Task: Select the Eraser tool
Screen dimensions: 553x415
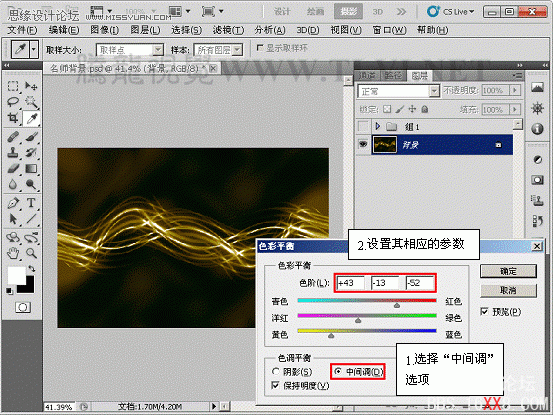Action: pos(13,169)
